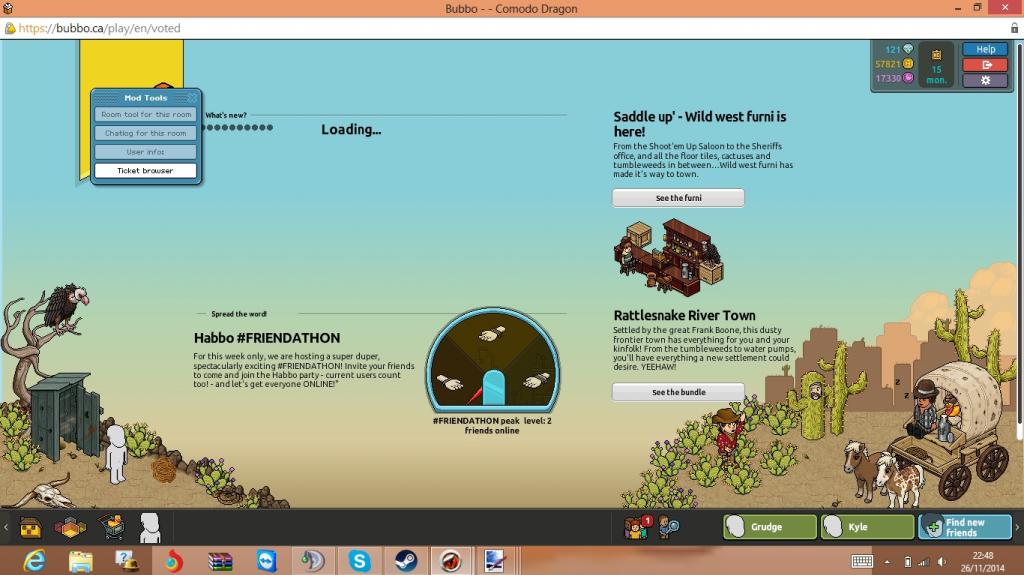Click the What's new loading dots indicator
This screenshot has width=1024, height=575.
(x=237, y=127)
